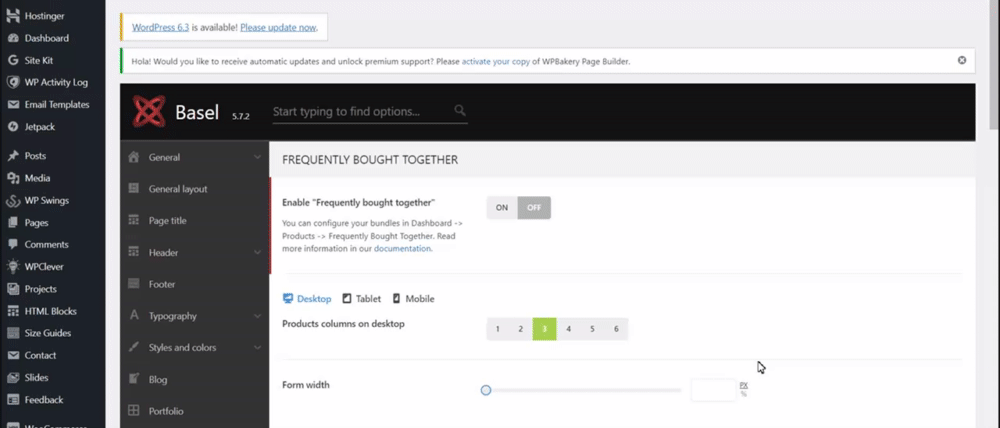The height and width of the screenshot is (428, 1000).
Task: Select 4 product columns on desktop
Action: (568, 329)
